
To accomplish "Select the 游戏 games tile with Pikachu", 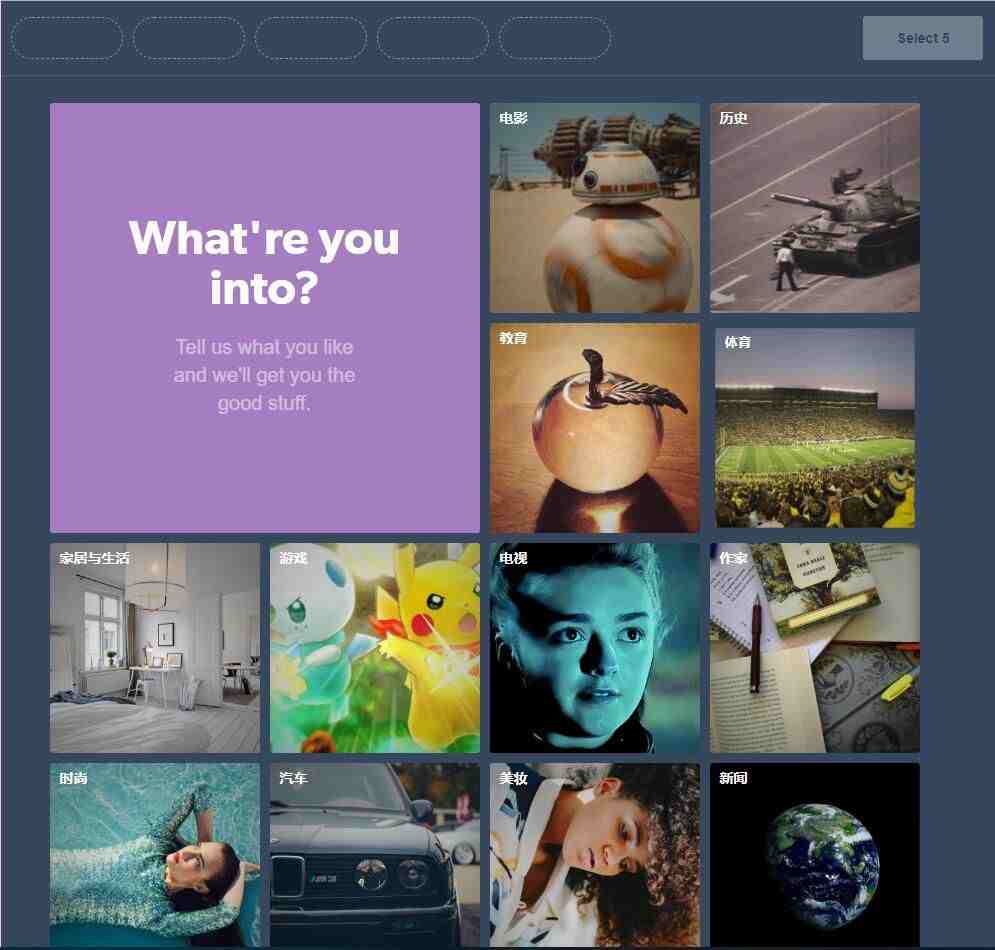I will point(375,647).
